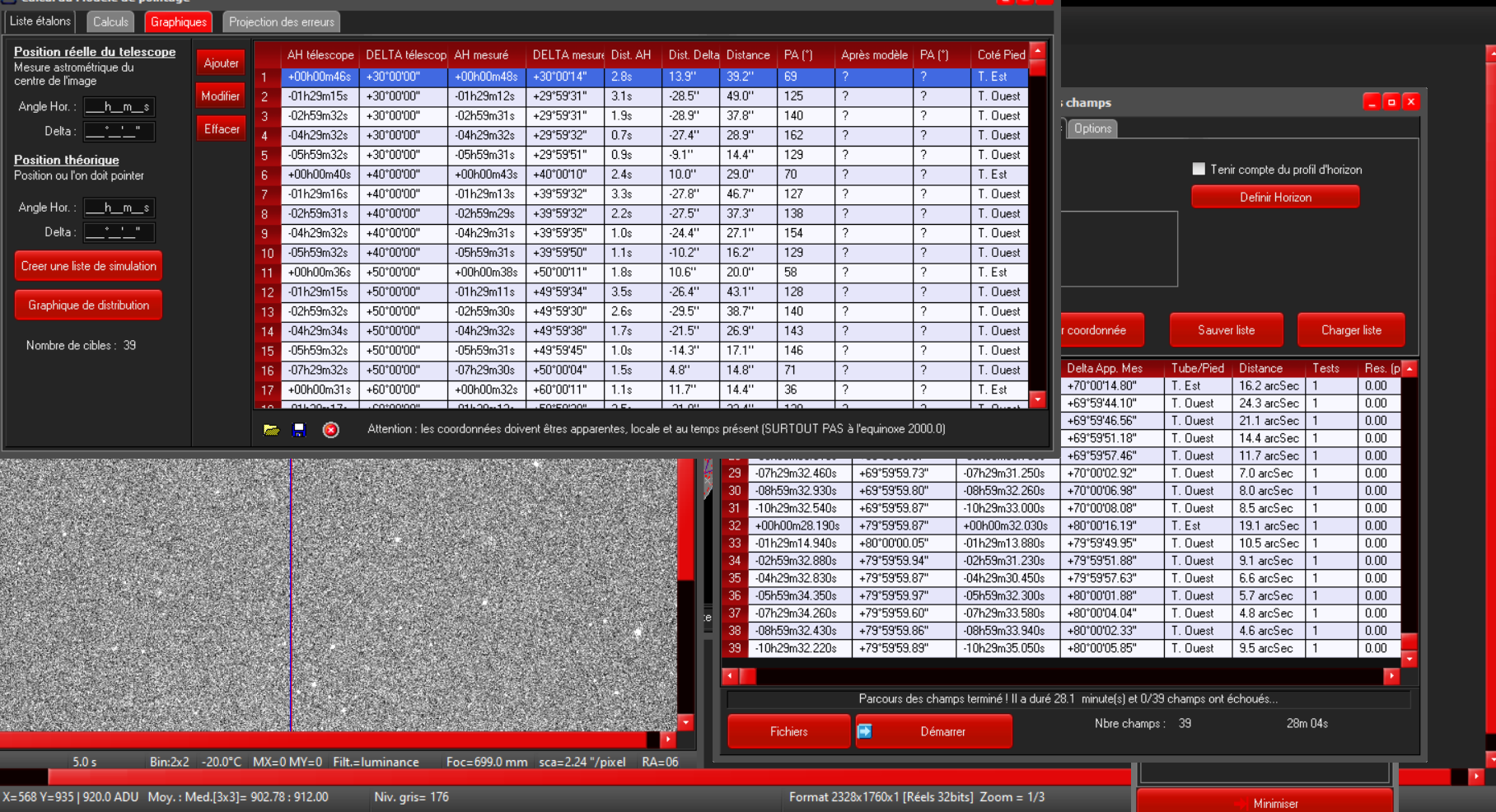Open the Projection des erreurs tab
1496x812 pixels.
(x=281, y=22)
